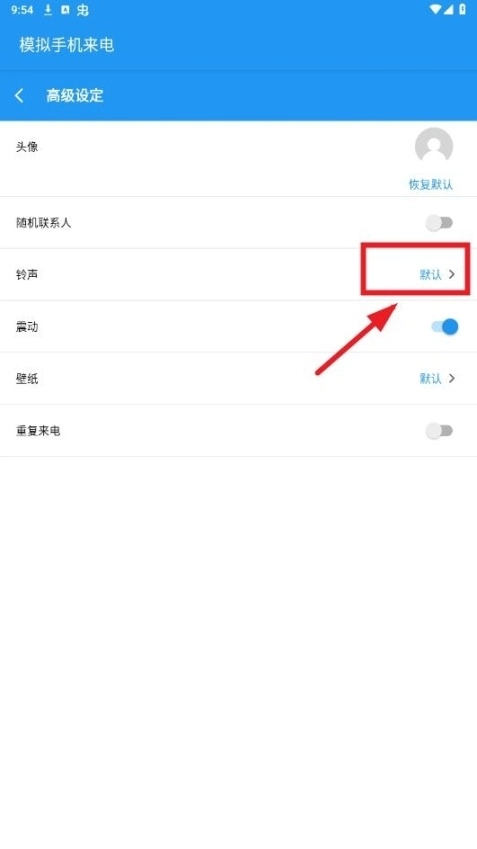Tap the download icon in status bar
This screenshot has width=477, height=849.
coord(48,10)
